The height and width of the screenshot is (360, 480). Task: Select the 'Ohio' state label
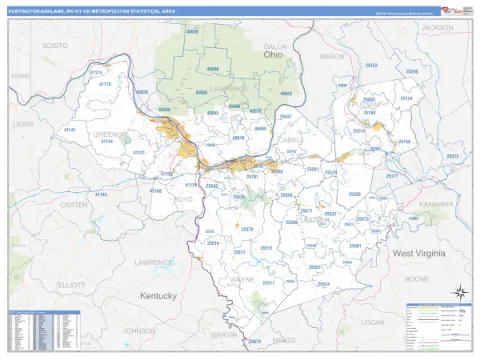(273, 55)
